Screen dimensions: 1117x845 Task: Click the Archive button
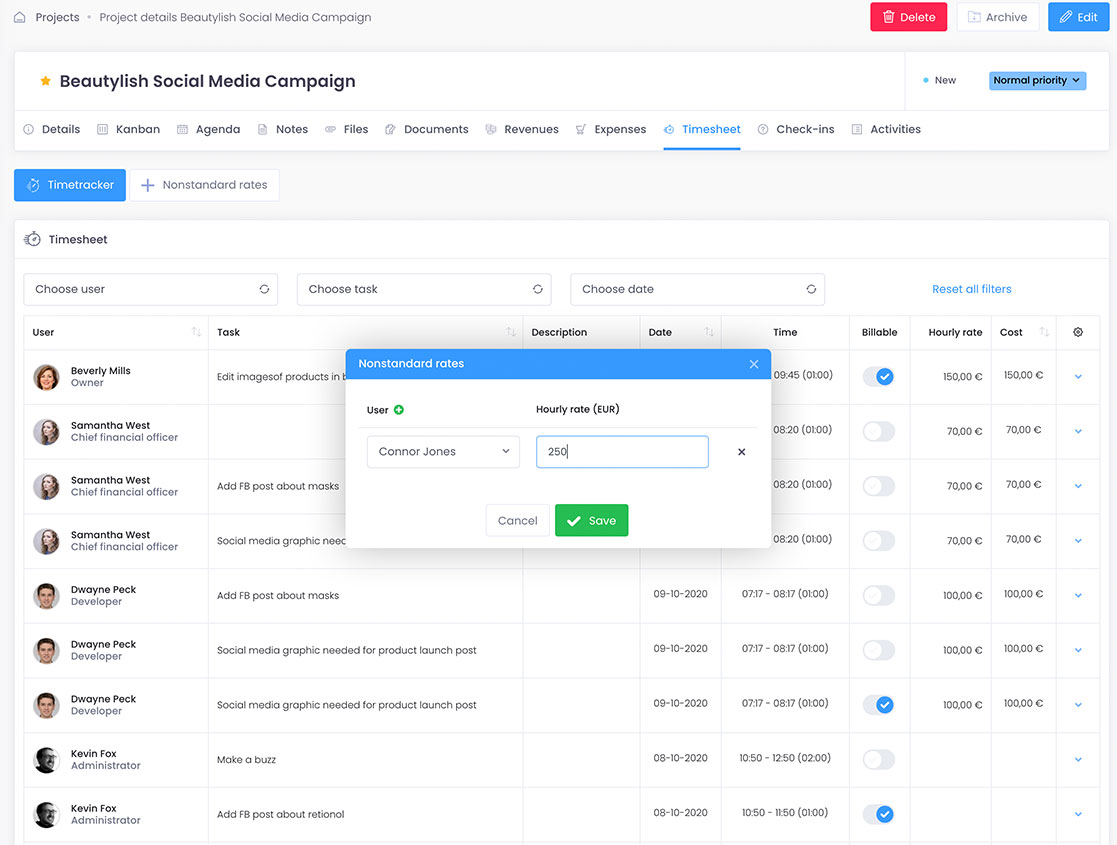(x=997, y=17)
